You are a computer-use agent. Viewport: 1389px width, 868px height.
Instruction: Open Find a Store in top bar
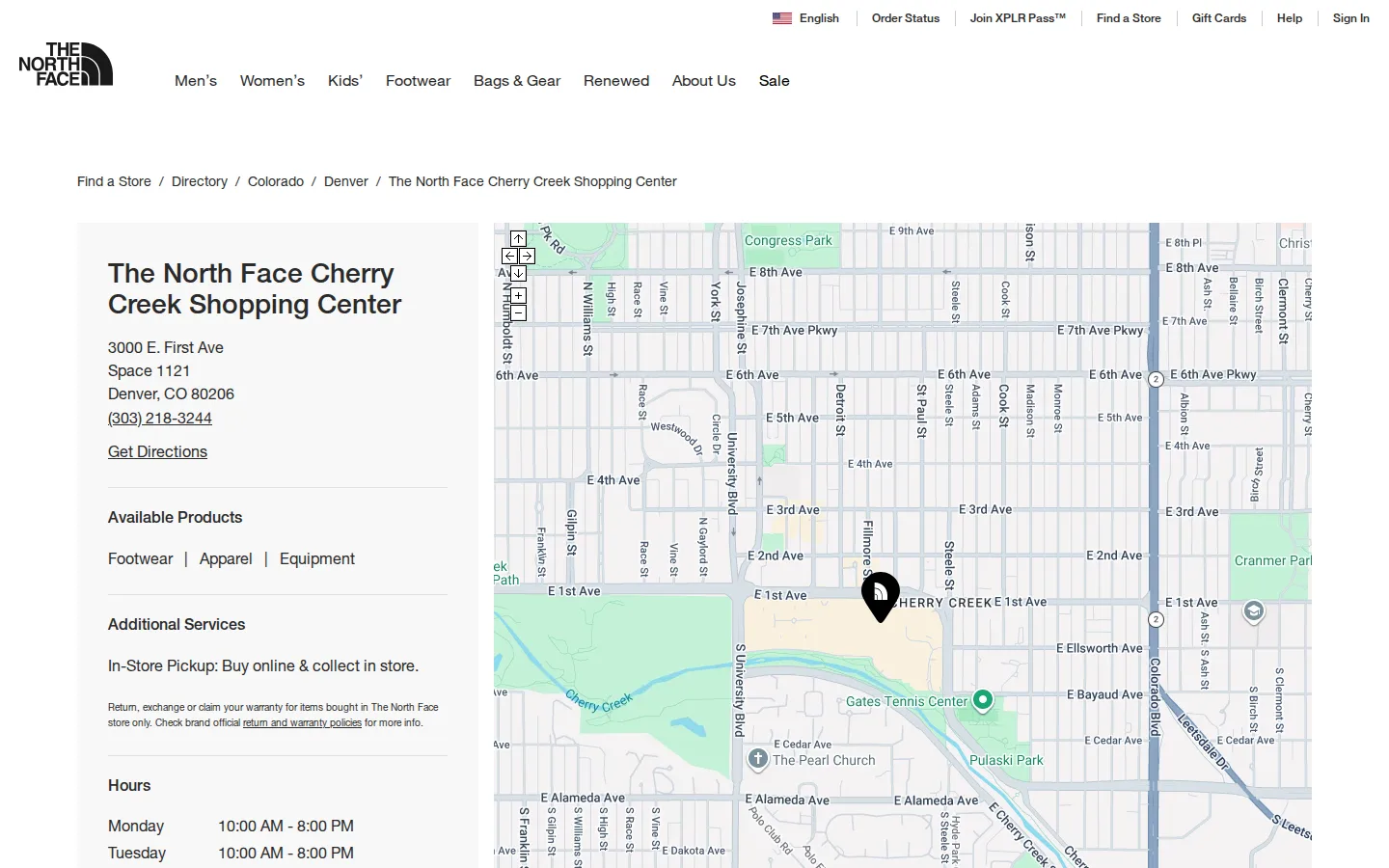[1129, 18]
